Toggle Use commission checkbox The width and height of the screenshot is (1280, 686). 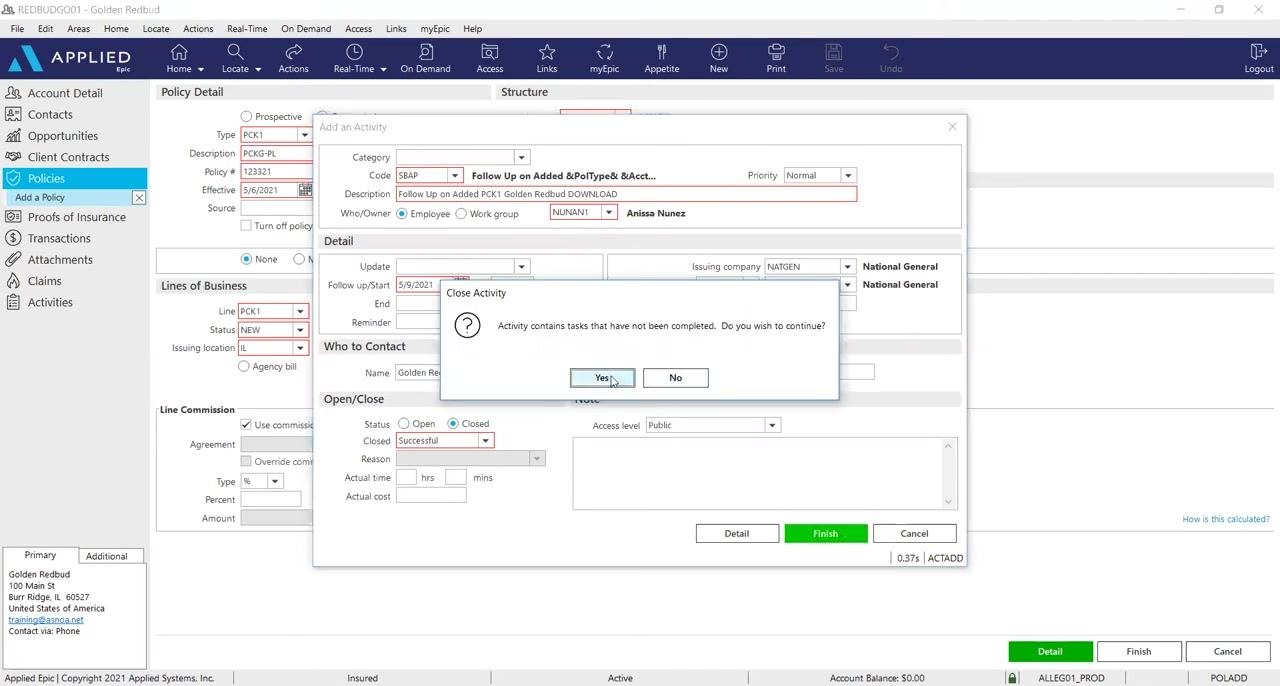[x=246, y=425]
